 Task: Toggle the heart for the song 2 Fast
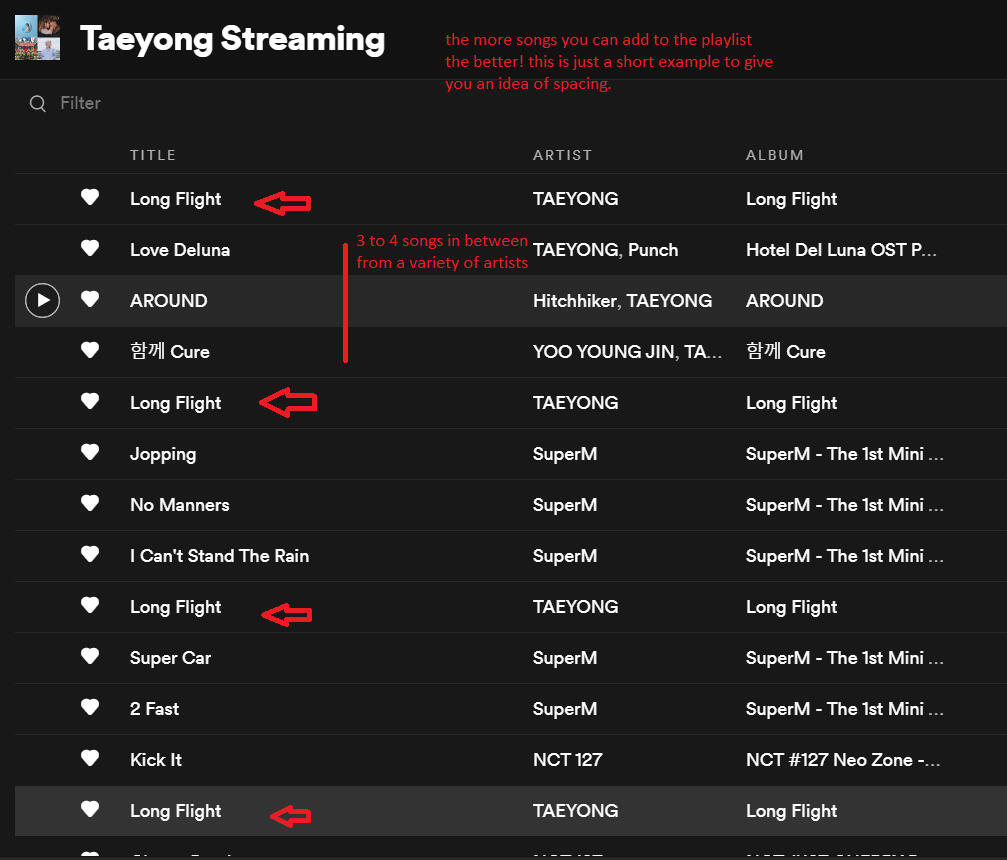[90, 707]
